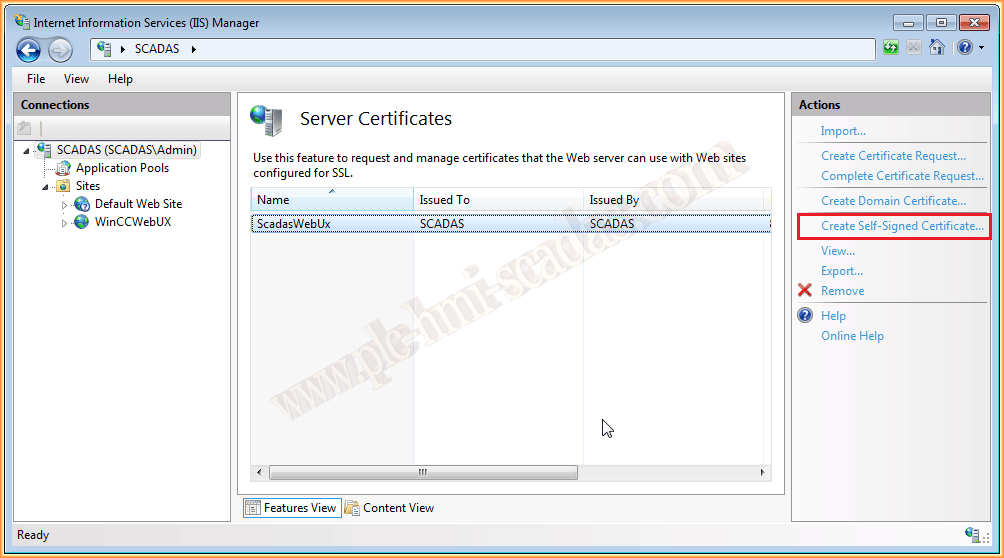
Task: Collapse the SCADAS server node
Action: tap(26, 151)
